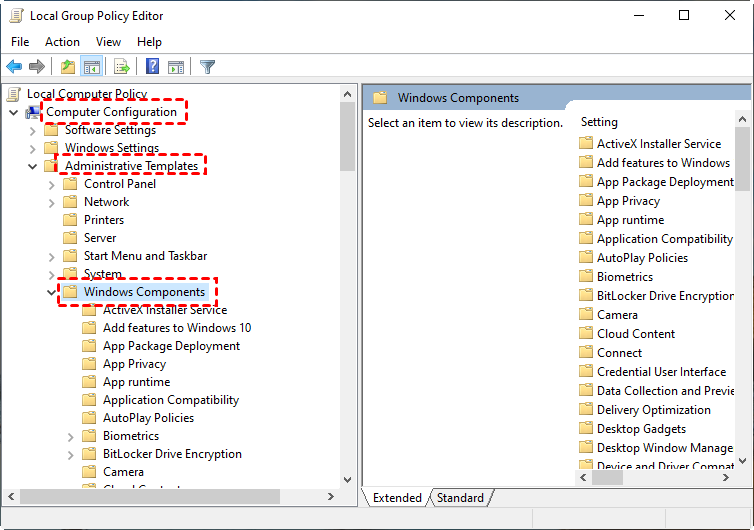
Task: Expand the BitLocker Drive Encryption tree node
Action: (x=71, y=455)
